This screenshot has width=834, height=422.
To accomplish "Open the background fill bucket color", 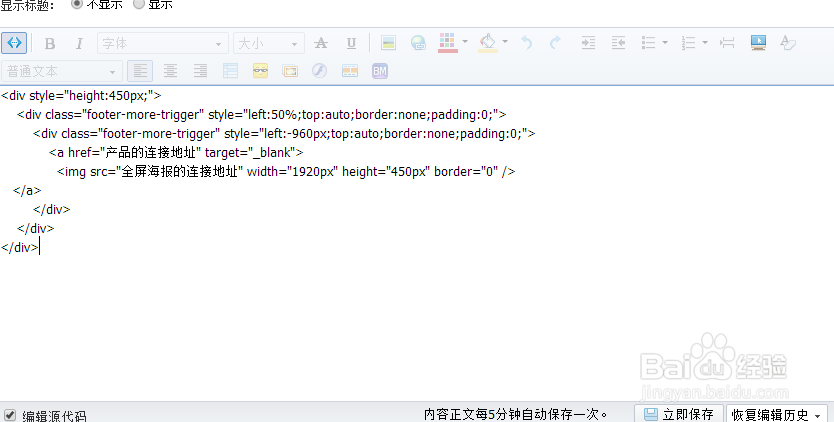I will (488, 43).
